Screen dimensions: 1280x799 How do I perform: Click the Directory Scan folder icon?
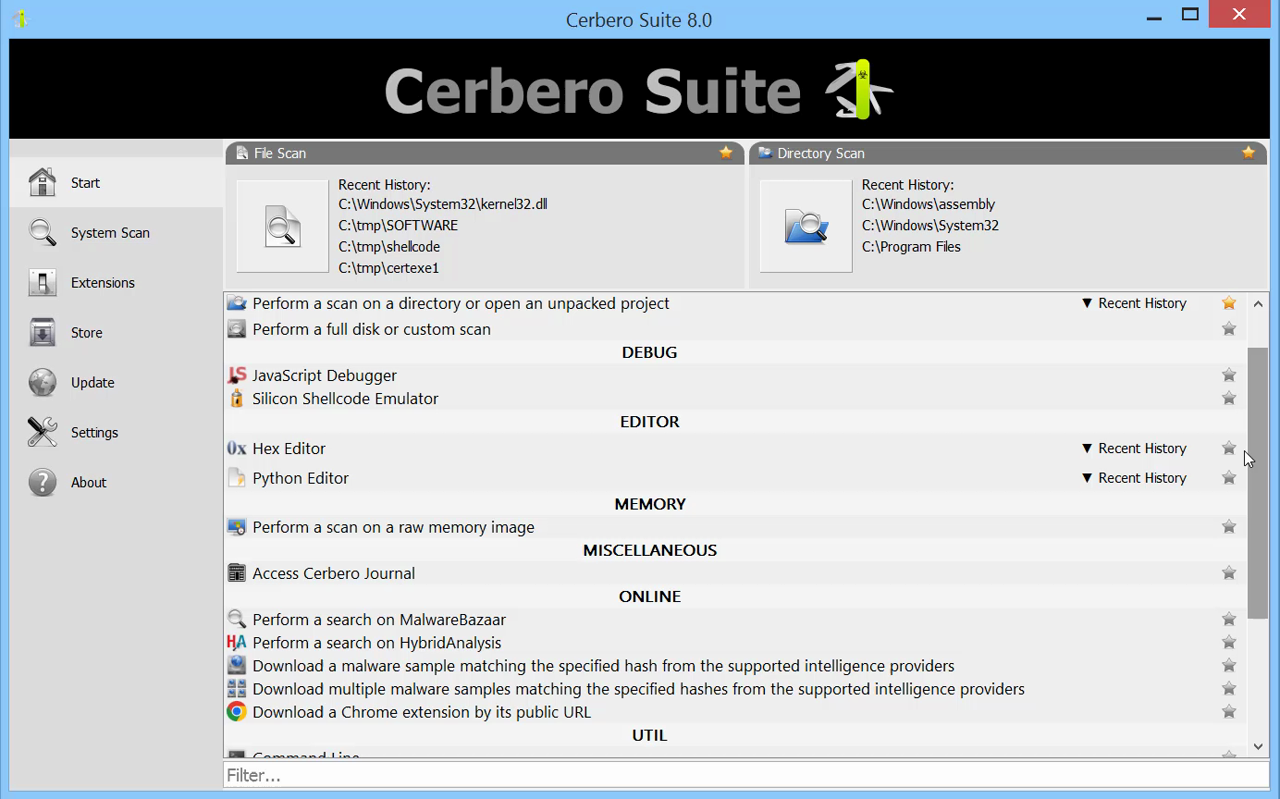(x=805, y=226)
